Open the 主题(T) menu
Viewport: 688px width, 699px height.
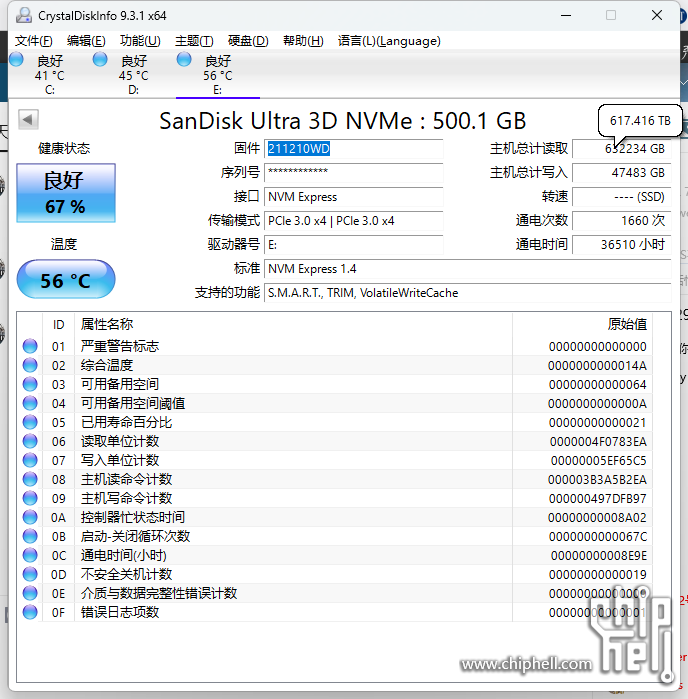pos(194,41)
